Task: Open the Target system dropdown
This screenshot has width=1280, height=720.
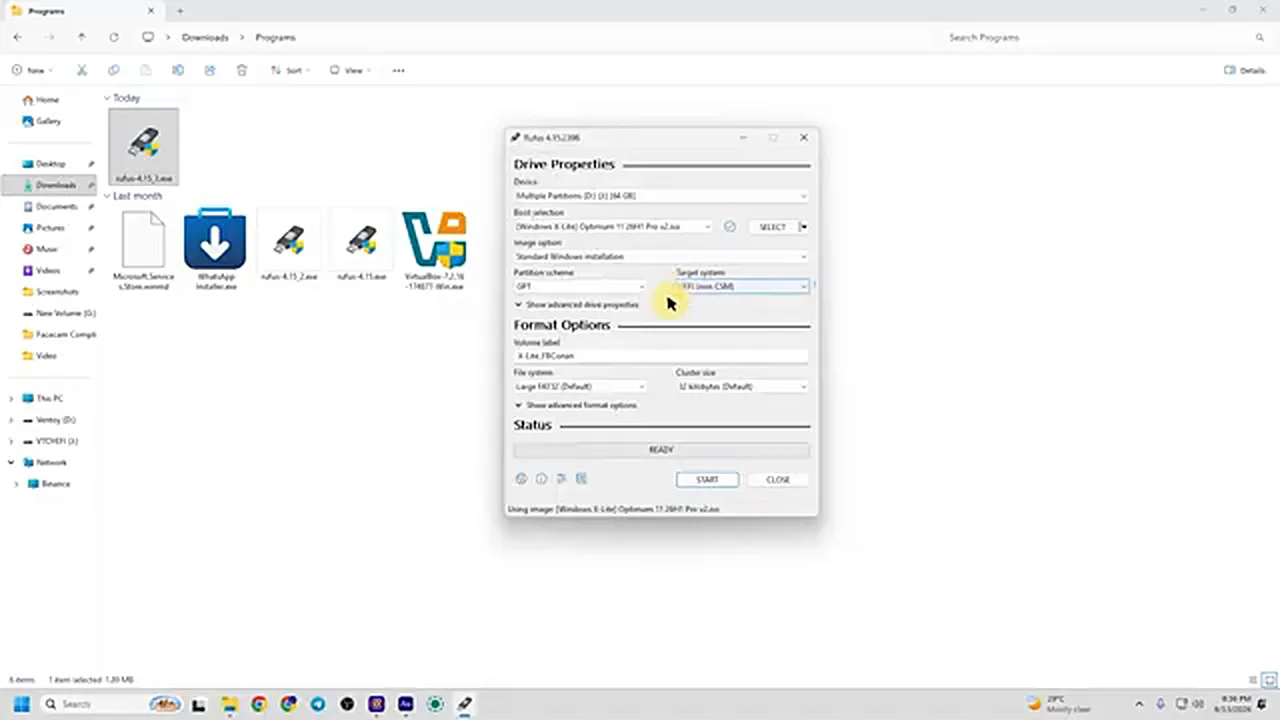Action: (742, 287)
